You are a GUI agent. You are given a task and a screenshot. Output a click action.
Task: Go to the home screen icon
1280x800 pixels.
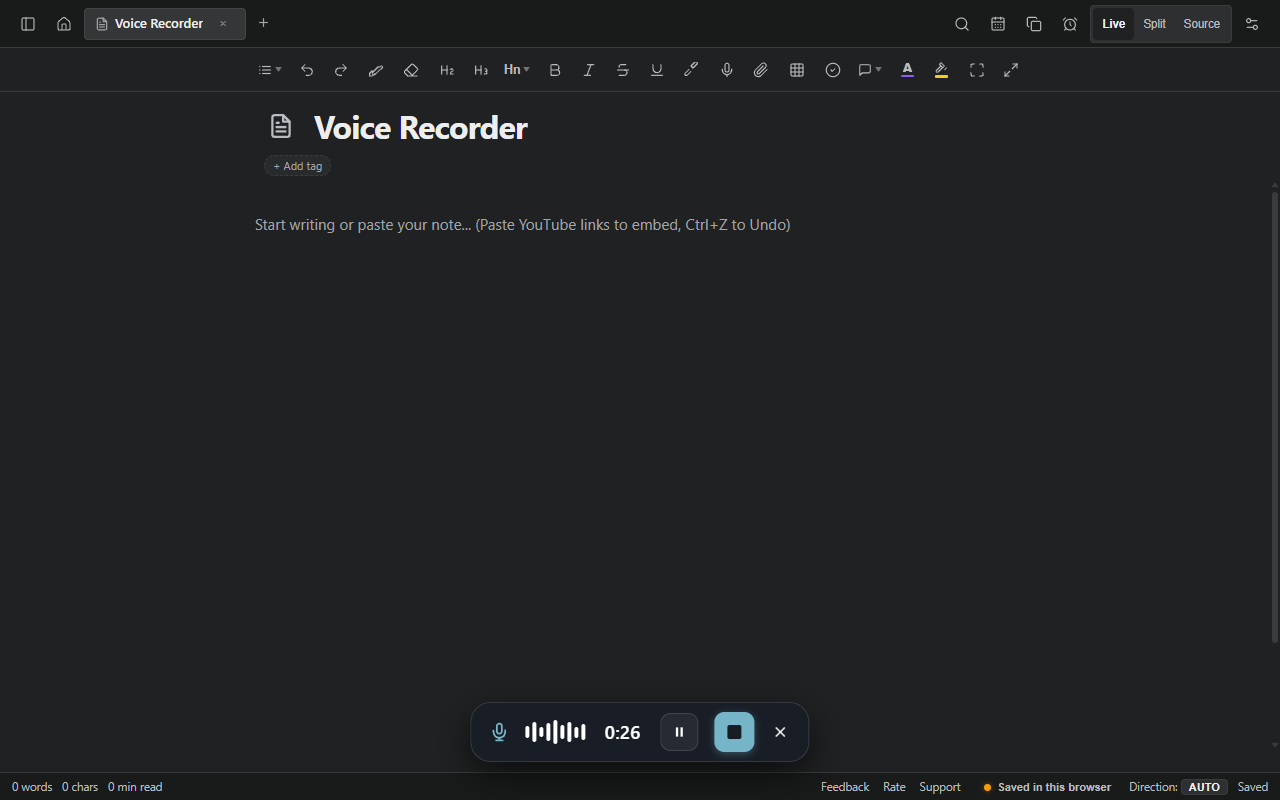point(64,24)
